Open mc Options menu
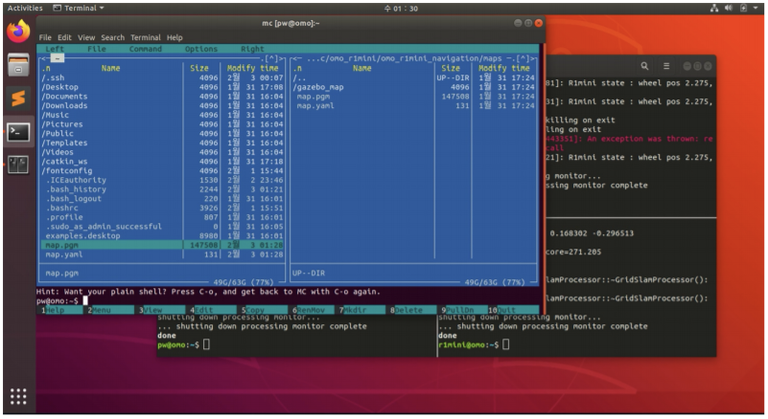 pos(201,49)
